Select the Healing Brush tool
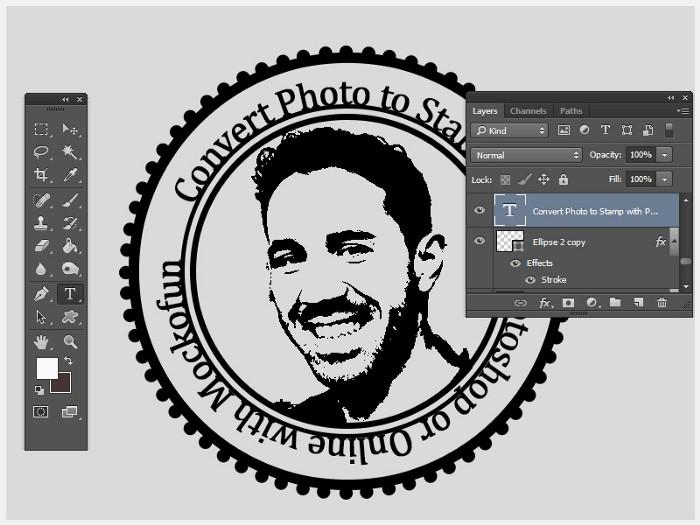This screenshot has height=525, width=700. pyautogui.click(x=41, y=200)
